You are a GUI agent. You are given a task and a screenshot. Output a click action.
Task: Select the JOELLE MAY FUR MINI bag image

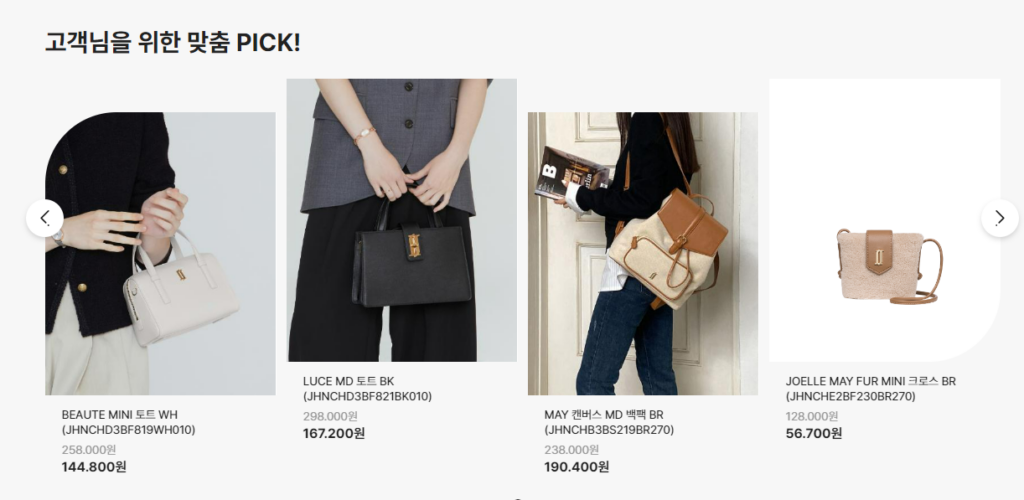[885, 220]
